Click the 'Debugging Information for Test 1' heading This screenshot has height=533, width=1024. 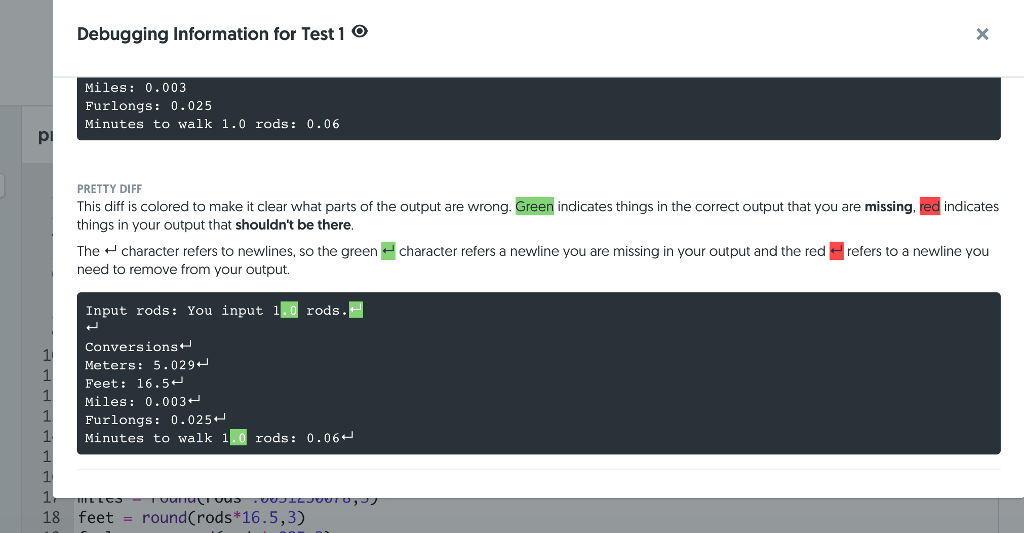(210, 34)
